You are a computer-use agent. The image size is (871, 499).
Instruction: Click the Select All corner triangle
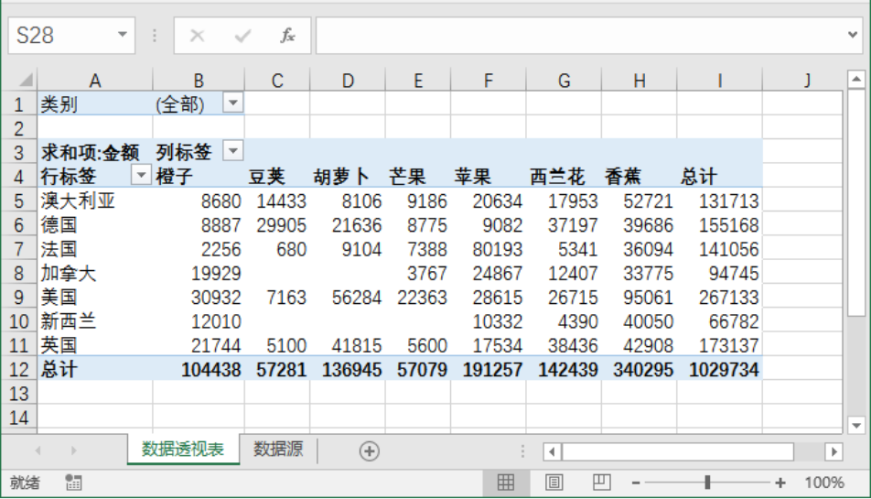tap(25, 81)
